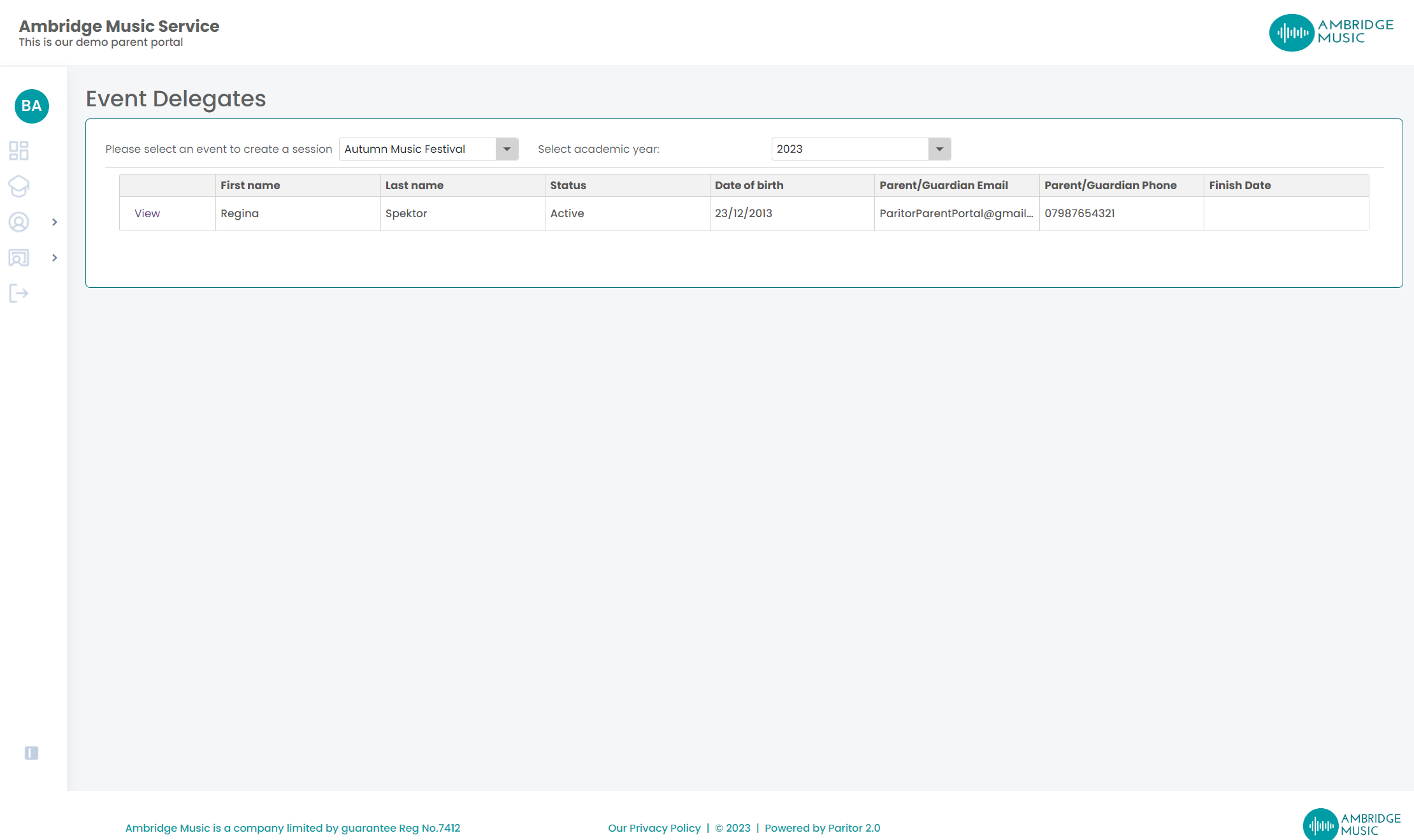This screenshot has height=840, width=1414.
Task: Click the Ambridge Music logo in header
Action: pos(1331,32)
